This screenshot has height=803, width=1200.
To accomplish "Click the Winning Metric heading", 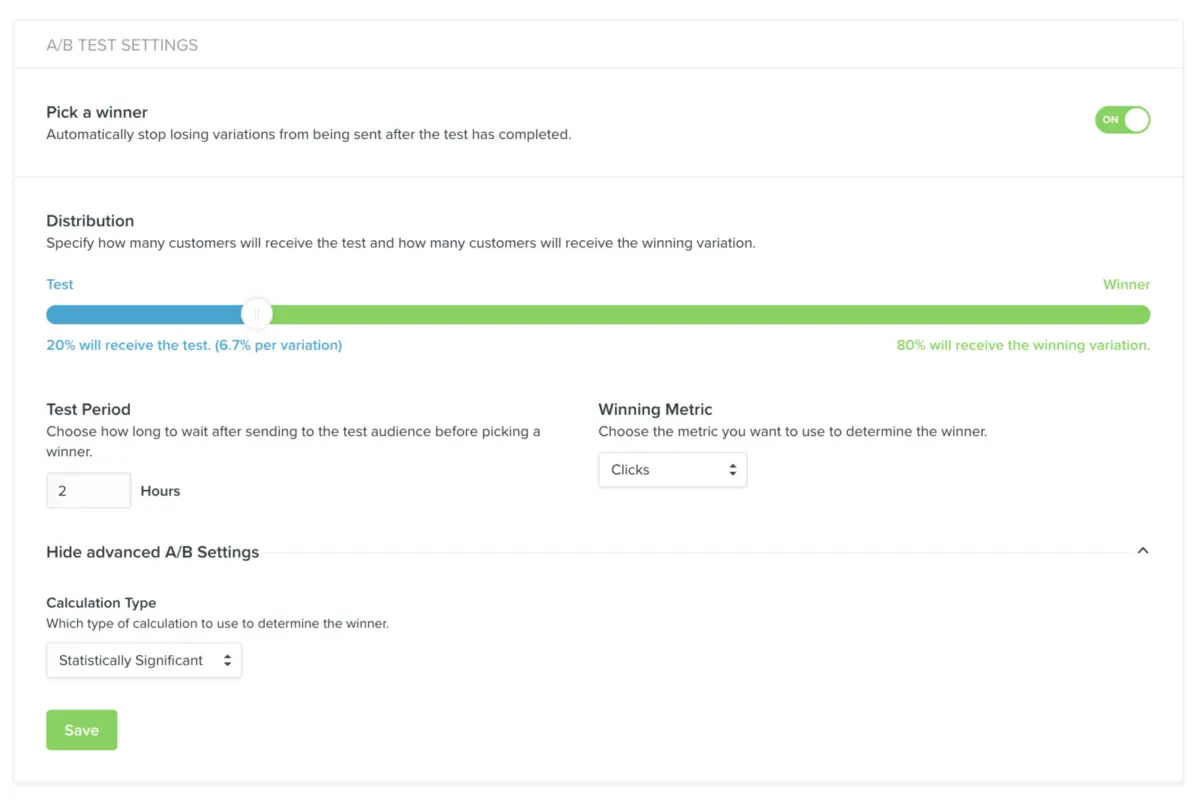I will pyautogui.click(x=655, y=409).
